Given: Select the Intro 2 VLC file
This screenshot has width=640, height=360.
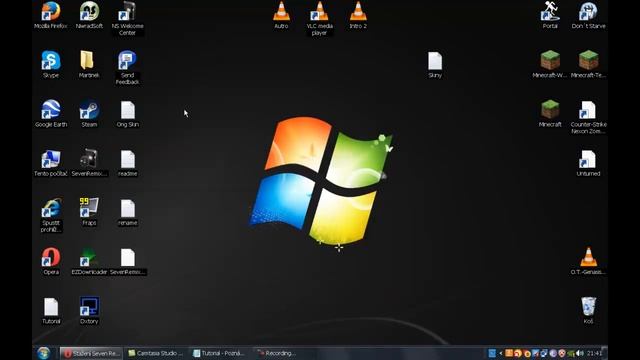Looking at the screenshot, I should coord(358,15).
